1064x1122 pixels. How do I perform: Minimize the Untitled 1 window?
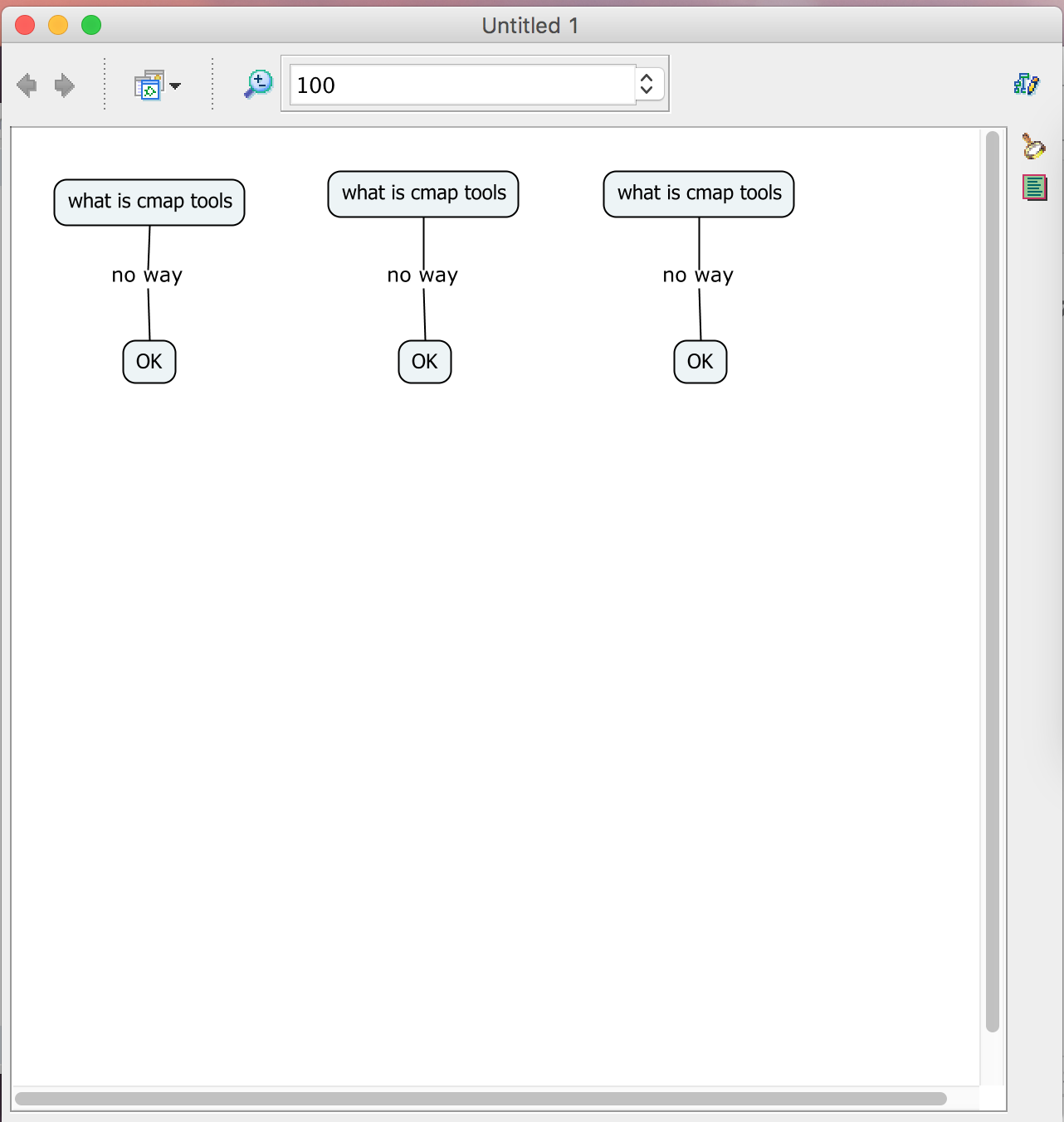(x=58, y=25)
